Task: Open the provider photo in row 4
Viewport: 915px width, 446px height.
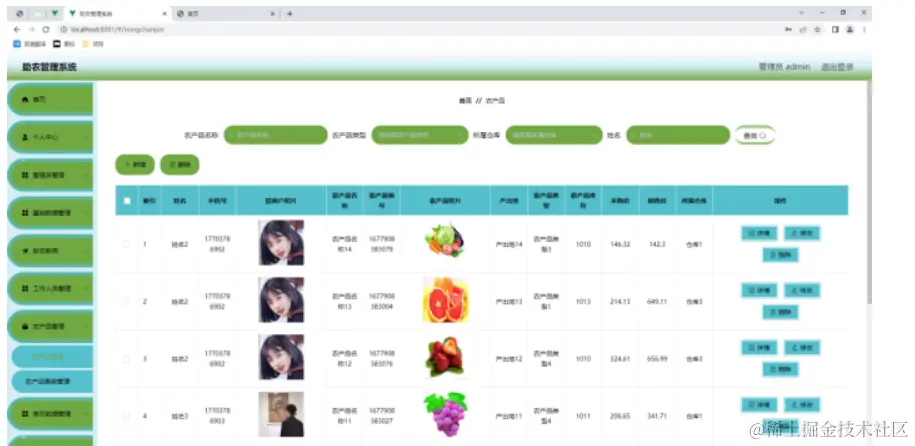Action: point(281,414)
